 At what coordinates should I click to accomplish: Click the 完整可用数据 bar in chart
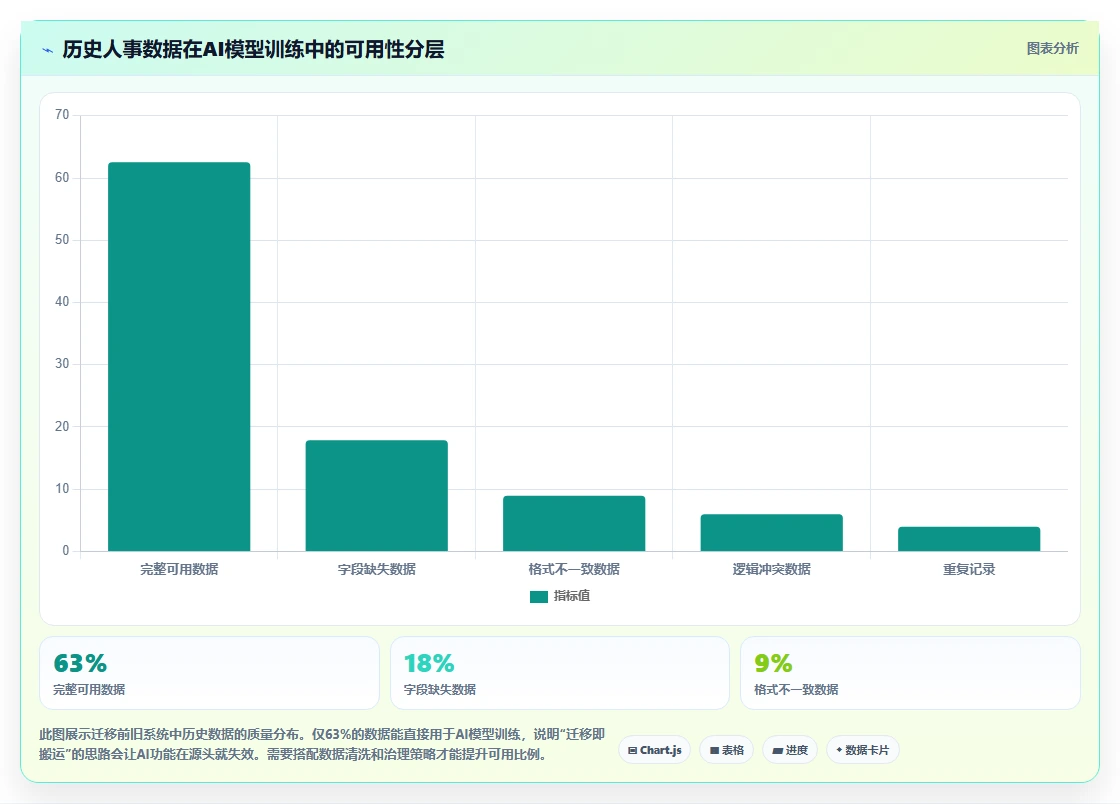tap(179, 356)
